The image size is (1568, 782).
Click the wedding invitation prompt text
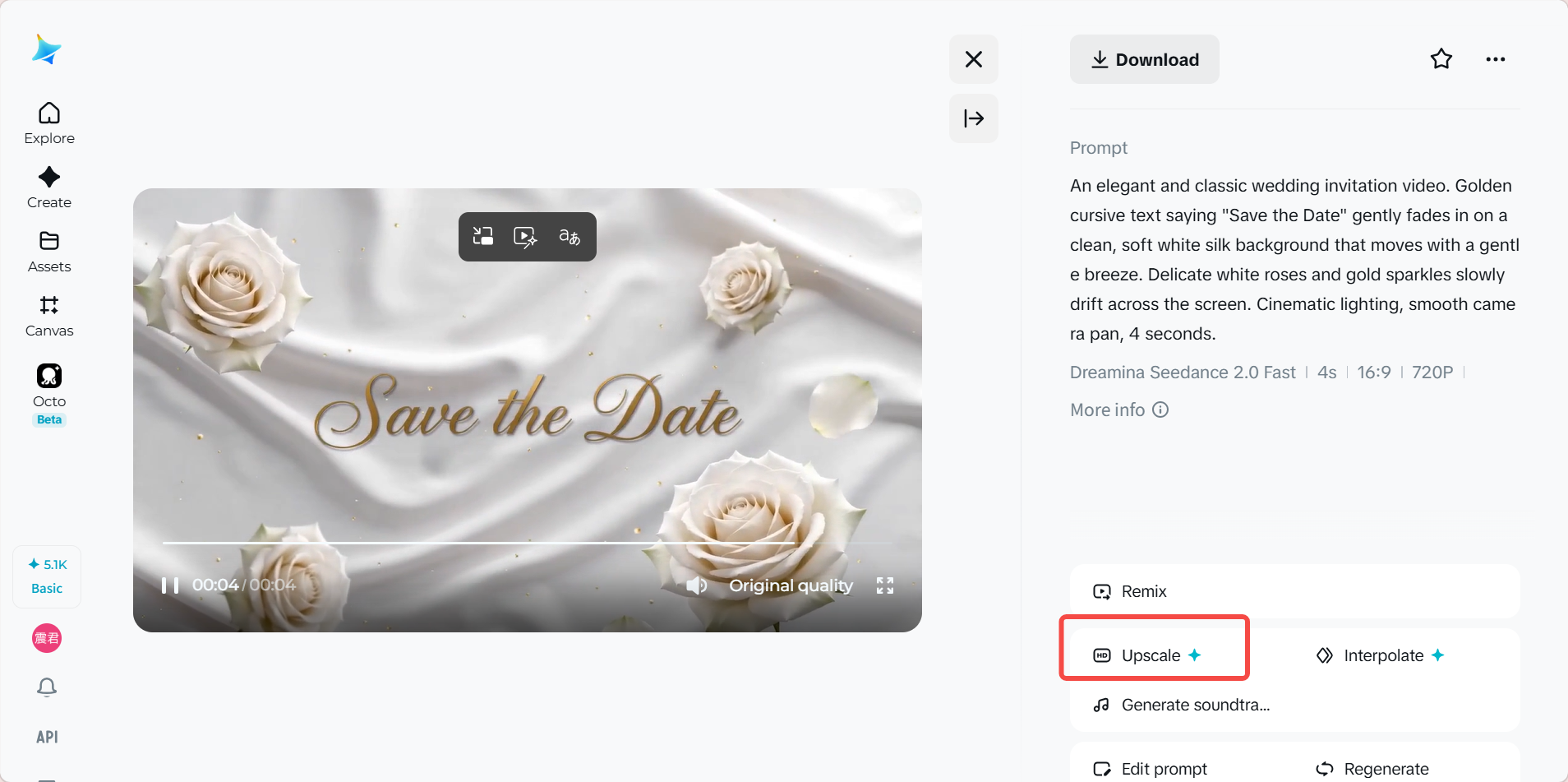[x=1294, y=260]
